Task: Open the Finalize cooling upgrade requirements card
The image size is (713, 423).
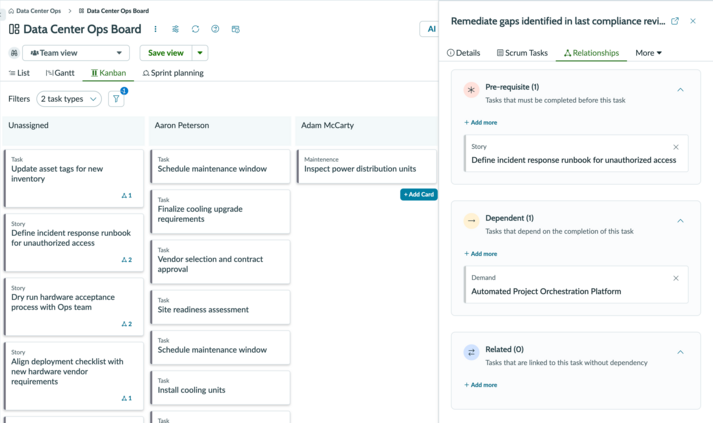Action: 220,212
